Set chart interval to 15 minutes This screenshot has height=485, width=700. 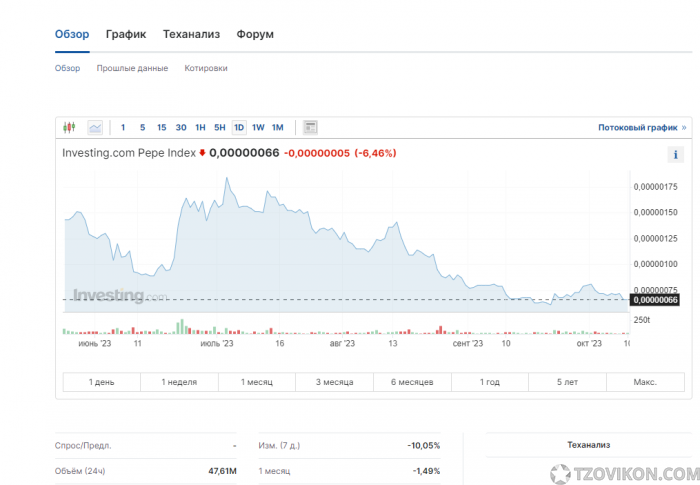pyautogui.click(x=162, y=128)
